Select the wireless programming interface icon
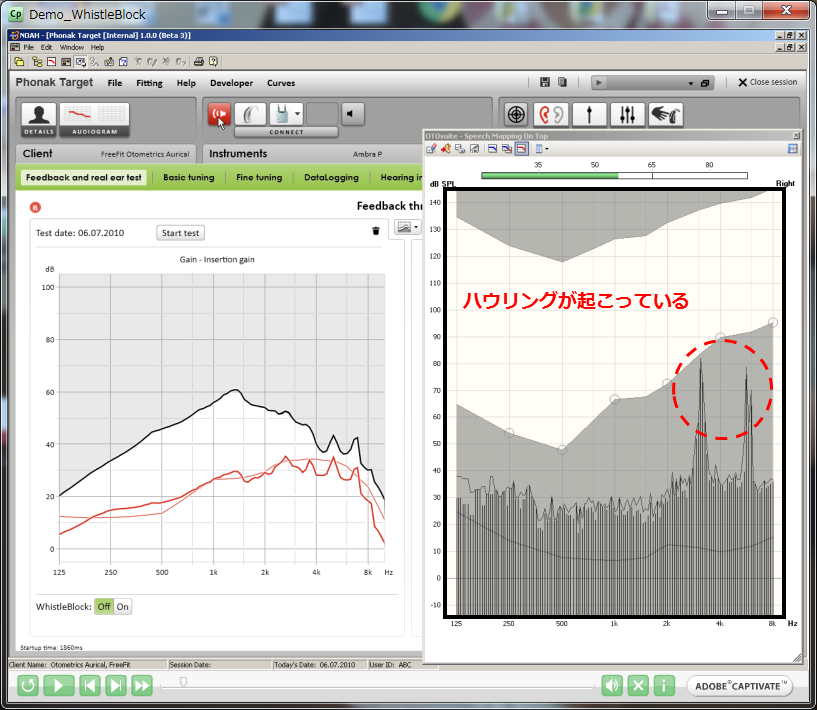This screenshot has height=710, width=817. (x=281, y=114)
